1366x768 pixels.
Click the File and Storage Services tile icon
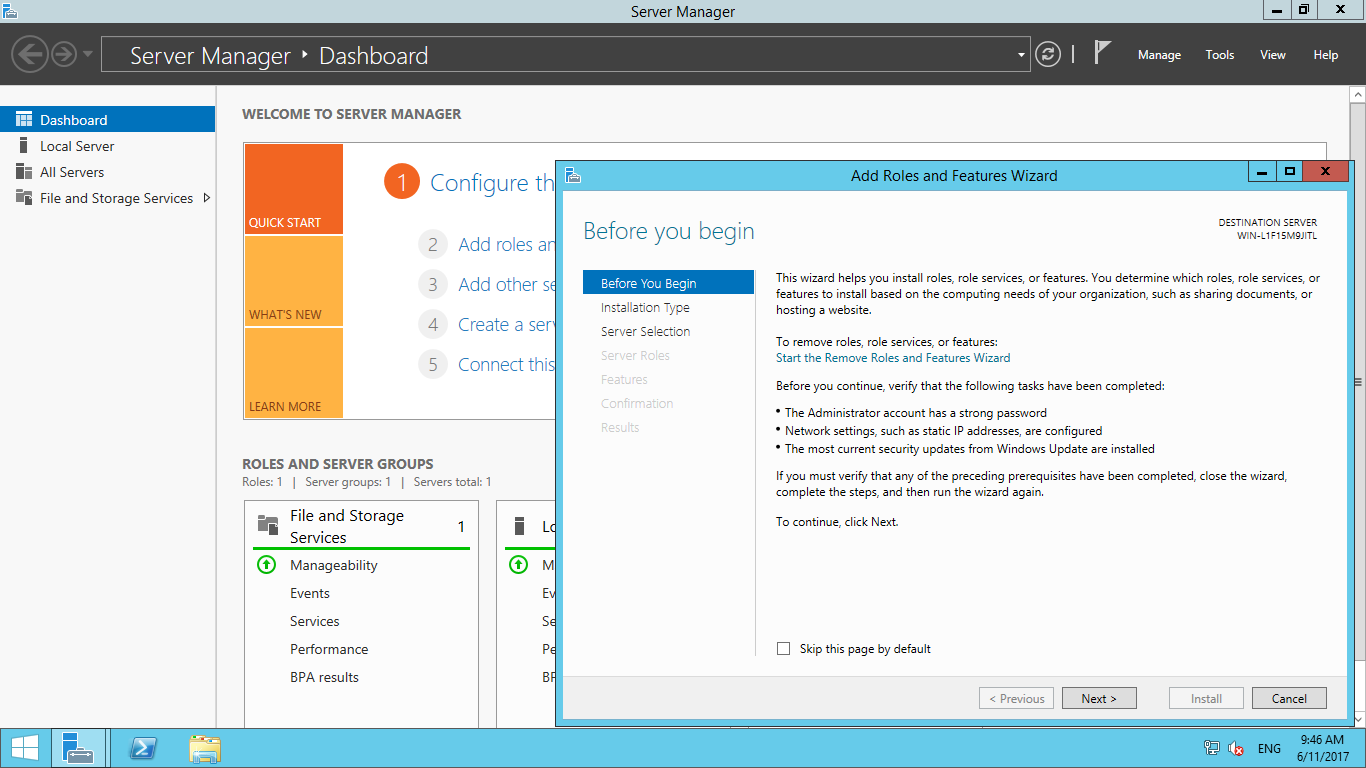(x=268, y=525)
